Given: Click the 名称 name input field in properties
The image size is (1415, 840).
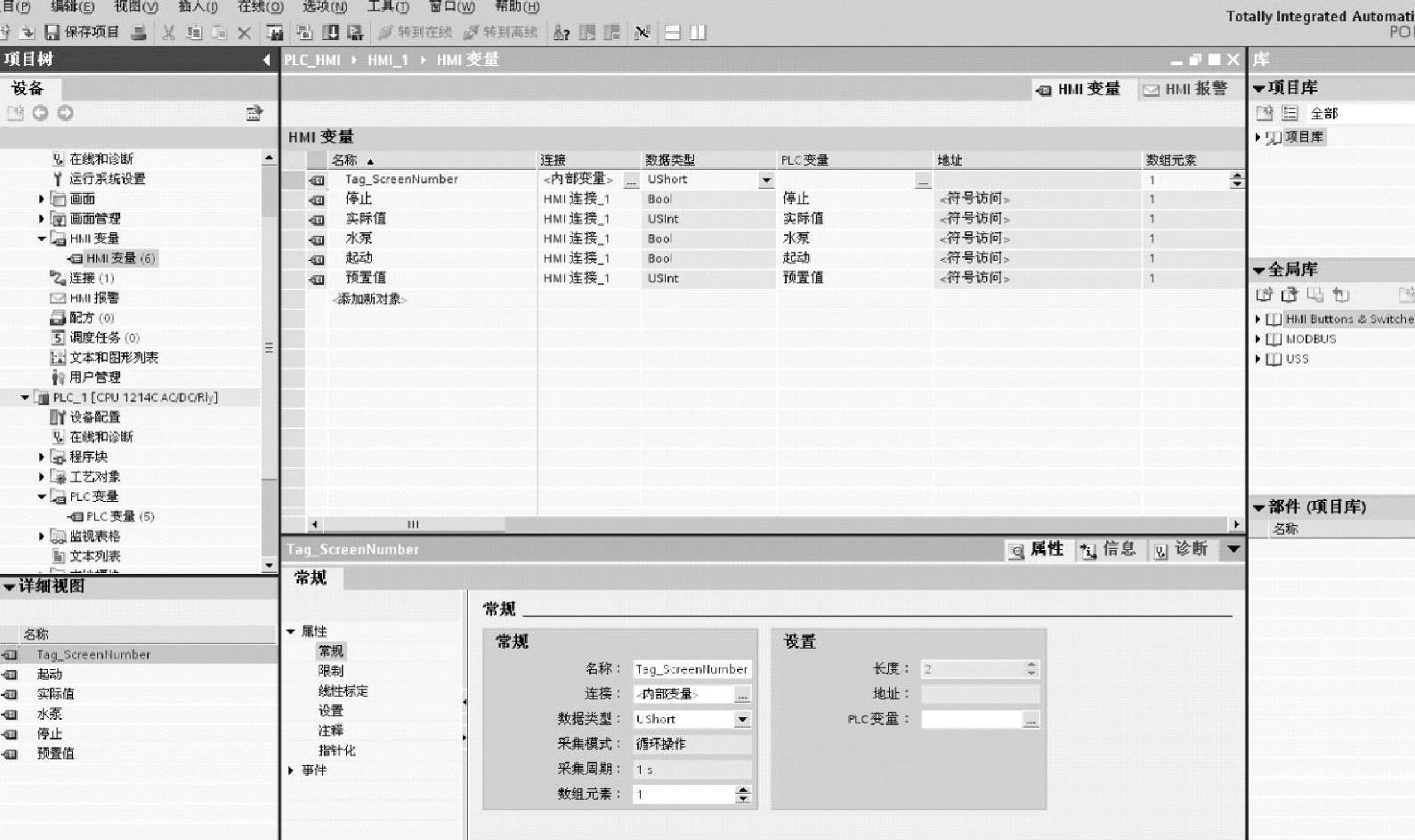Looking at the screenshot, I should coord(691,669).
